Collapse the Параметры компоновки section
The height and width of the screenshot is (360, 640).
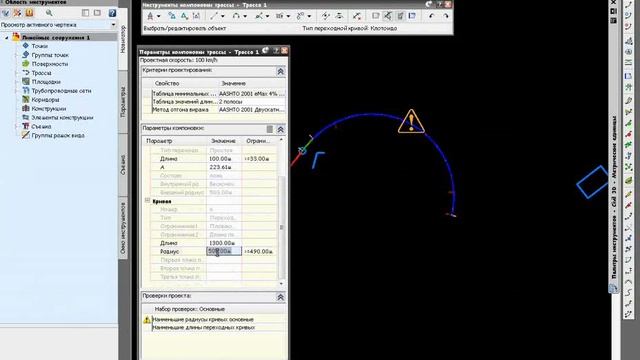click(x=280, y=129)
